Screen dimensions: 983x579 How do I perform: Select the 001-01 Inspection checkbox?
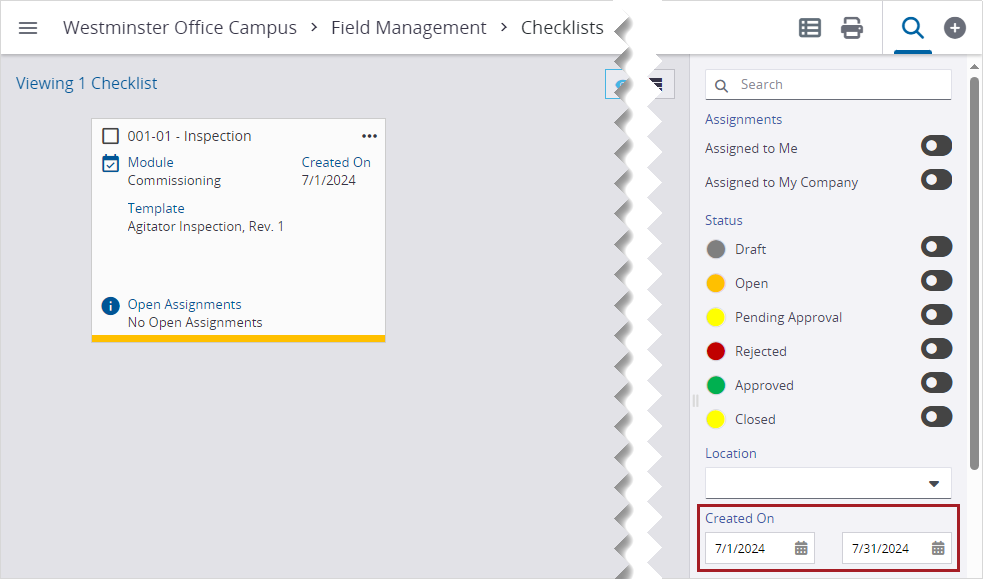click(x=111, y=136)
